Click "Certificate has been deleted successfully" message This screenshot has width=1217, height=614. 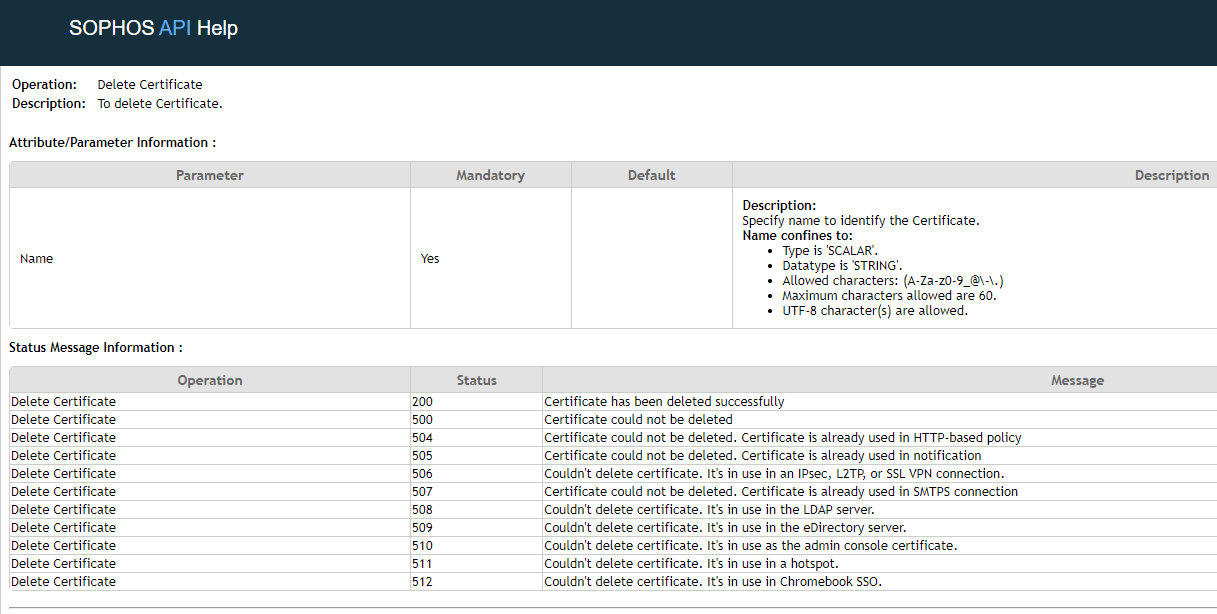(x=664, y=402)
